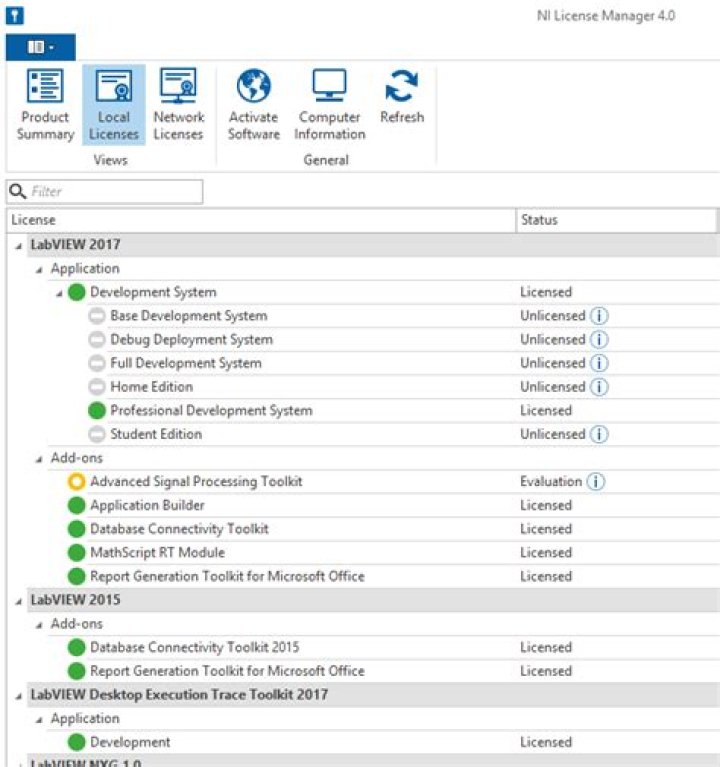Viewport: 720px width, 767px height.
Task: Show info for Base Development System status
Action: [599, 316]
